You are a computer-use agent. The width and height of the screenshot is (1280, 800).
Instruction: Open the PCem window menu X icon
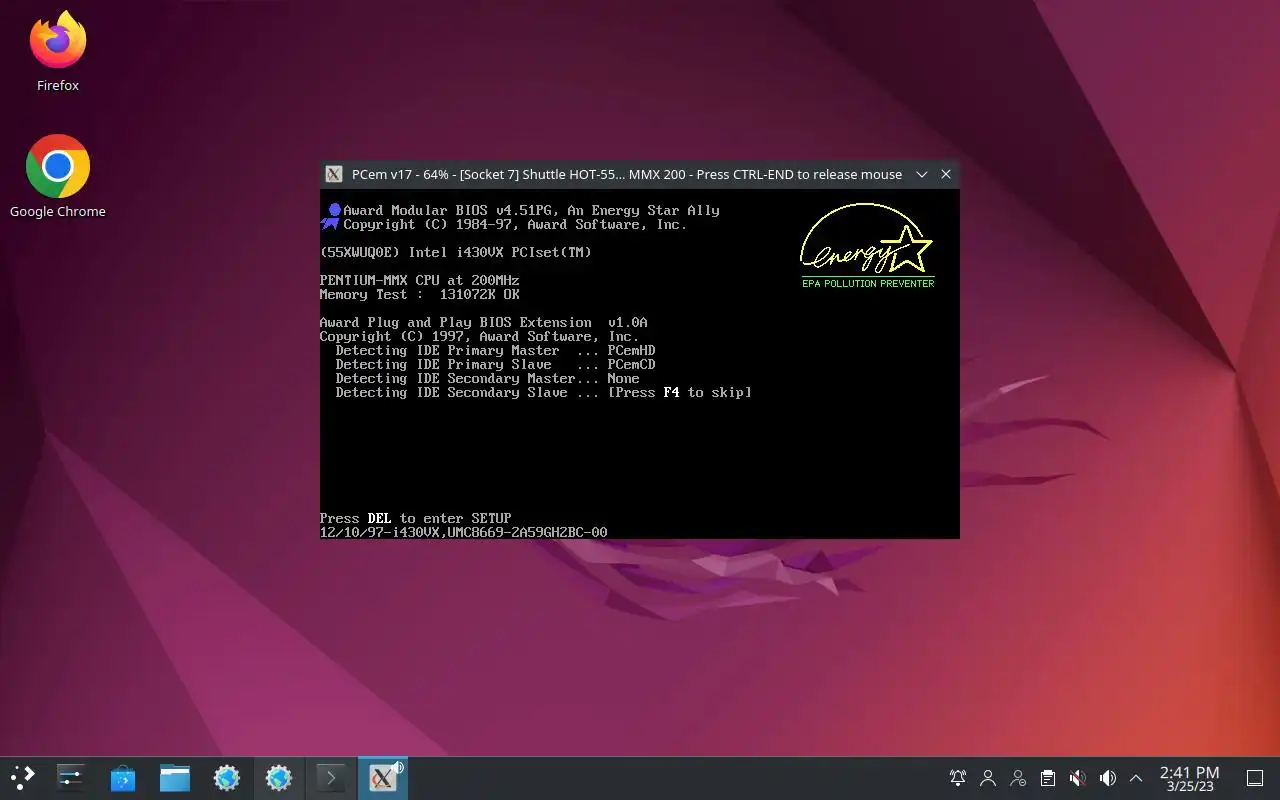334,174
